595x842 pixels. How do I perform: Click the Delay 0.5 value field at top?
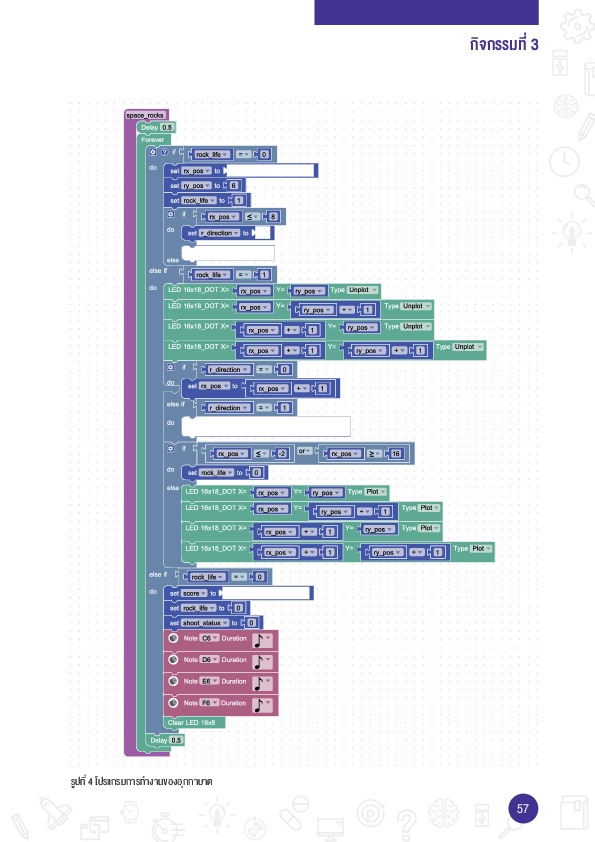tap(167, 128)
